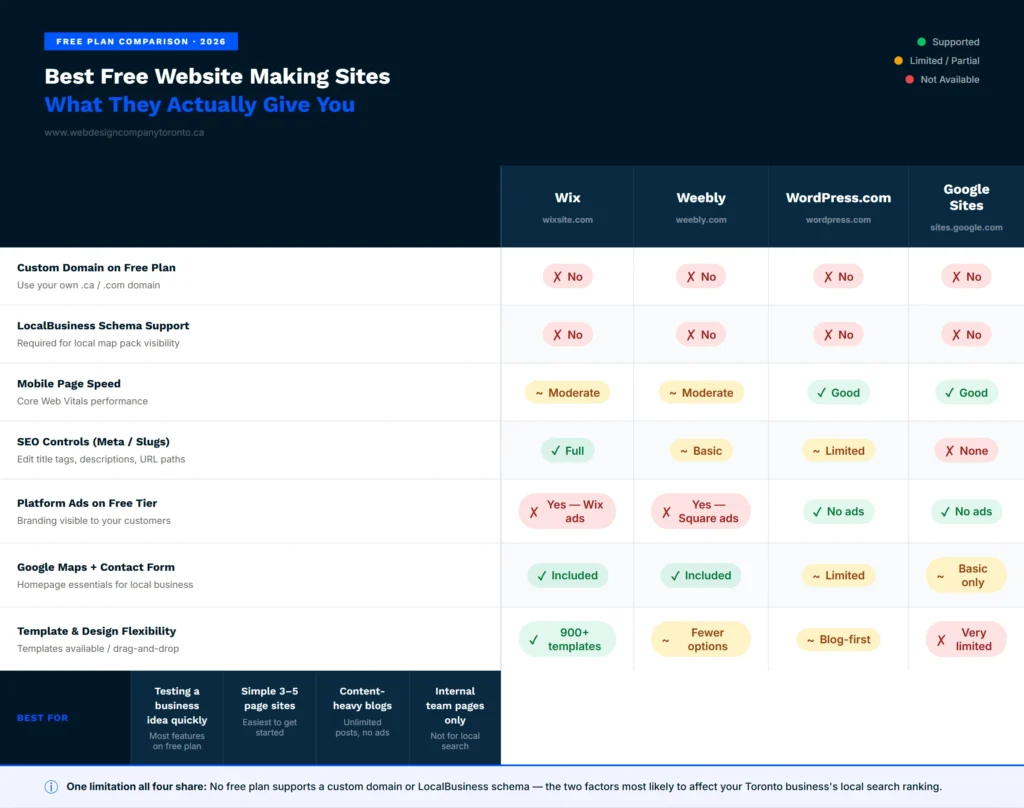Click the Very limited pill for Google Sites
This screenshot has width=1024, height=808.
coord(966,639)
